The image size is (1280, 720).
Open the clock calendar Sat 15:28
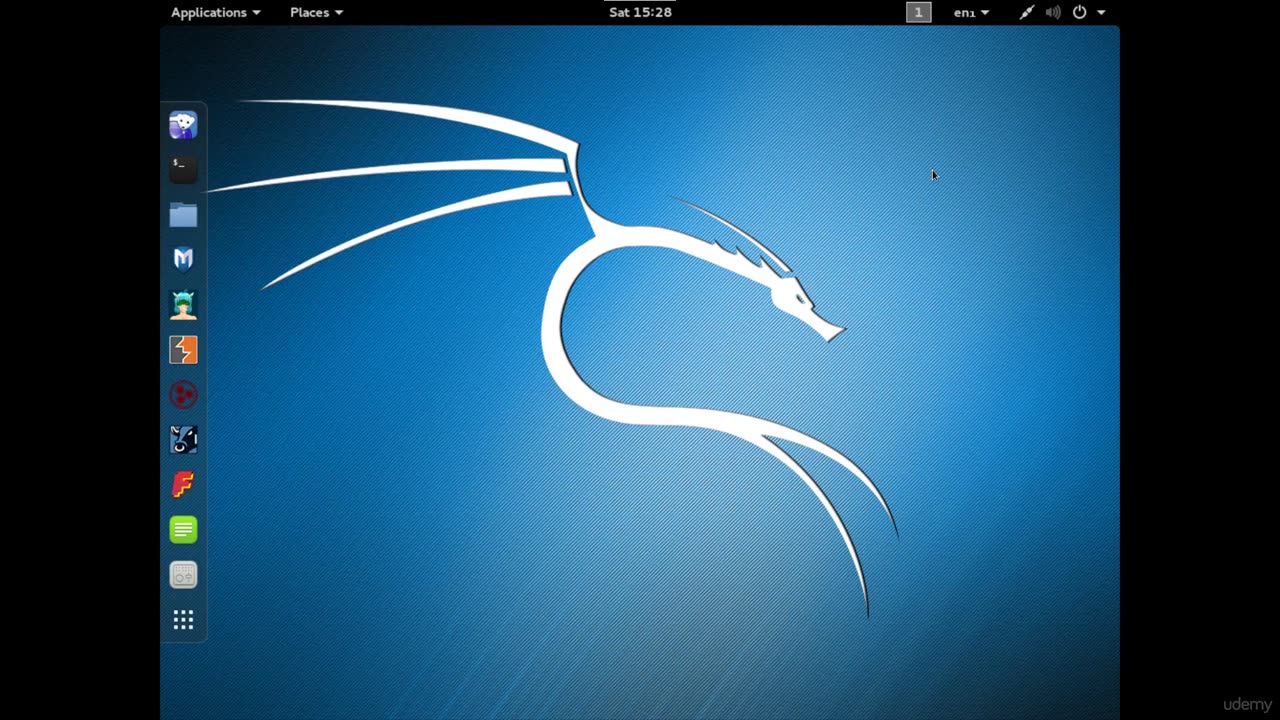coord(640,12)
